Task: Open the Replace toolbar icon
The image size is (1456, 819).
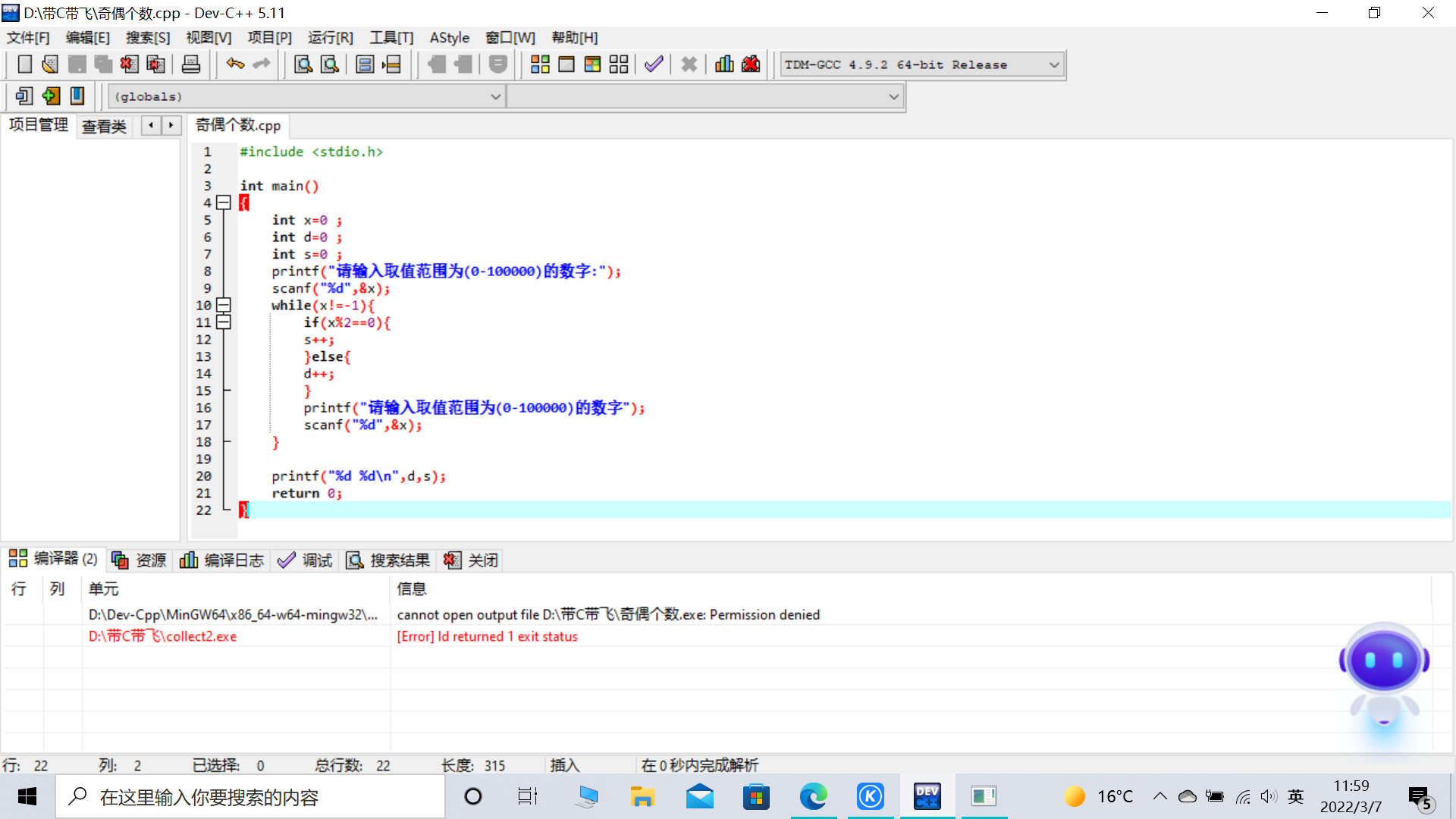Action: coord(330,64)
